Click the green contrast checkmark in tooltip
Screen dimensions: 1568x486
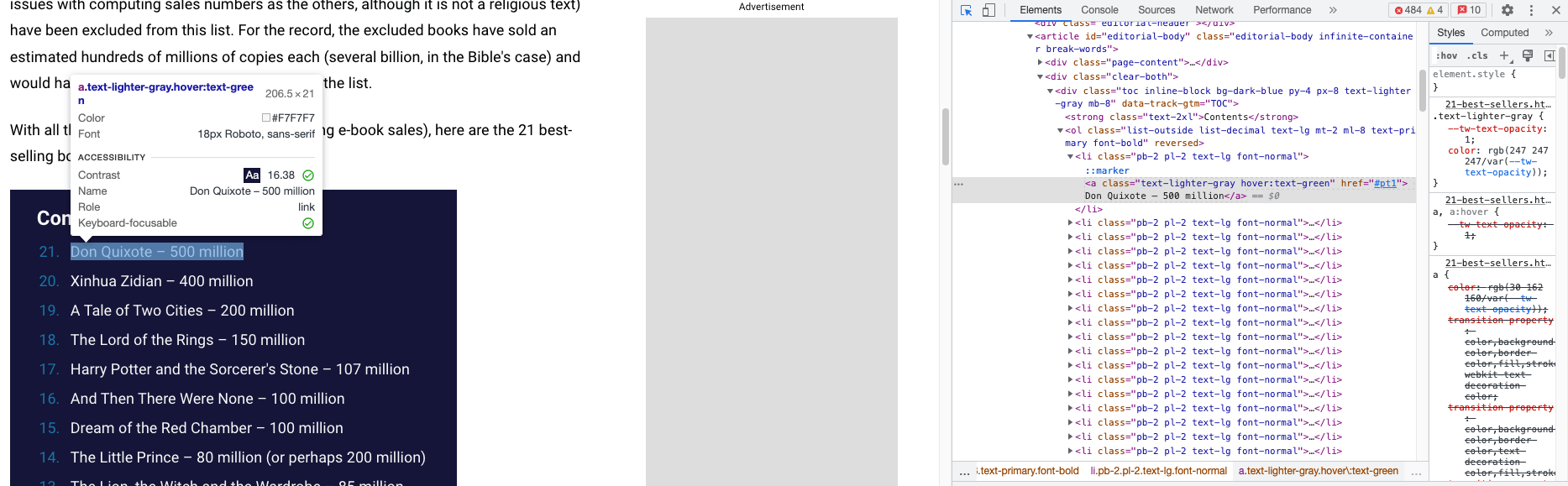(308, 175)
